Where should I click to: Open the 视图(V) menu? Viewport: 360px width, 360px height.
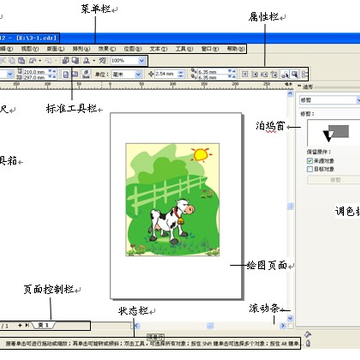coord(30,49)
